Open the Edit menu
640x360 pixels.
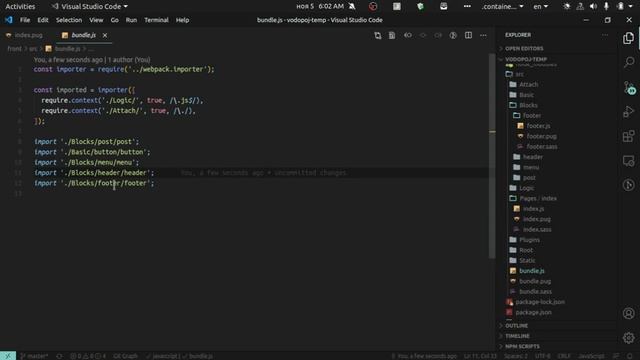tap(43, 20)
